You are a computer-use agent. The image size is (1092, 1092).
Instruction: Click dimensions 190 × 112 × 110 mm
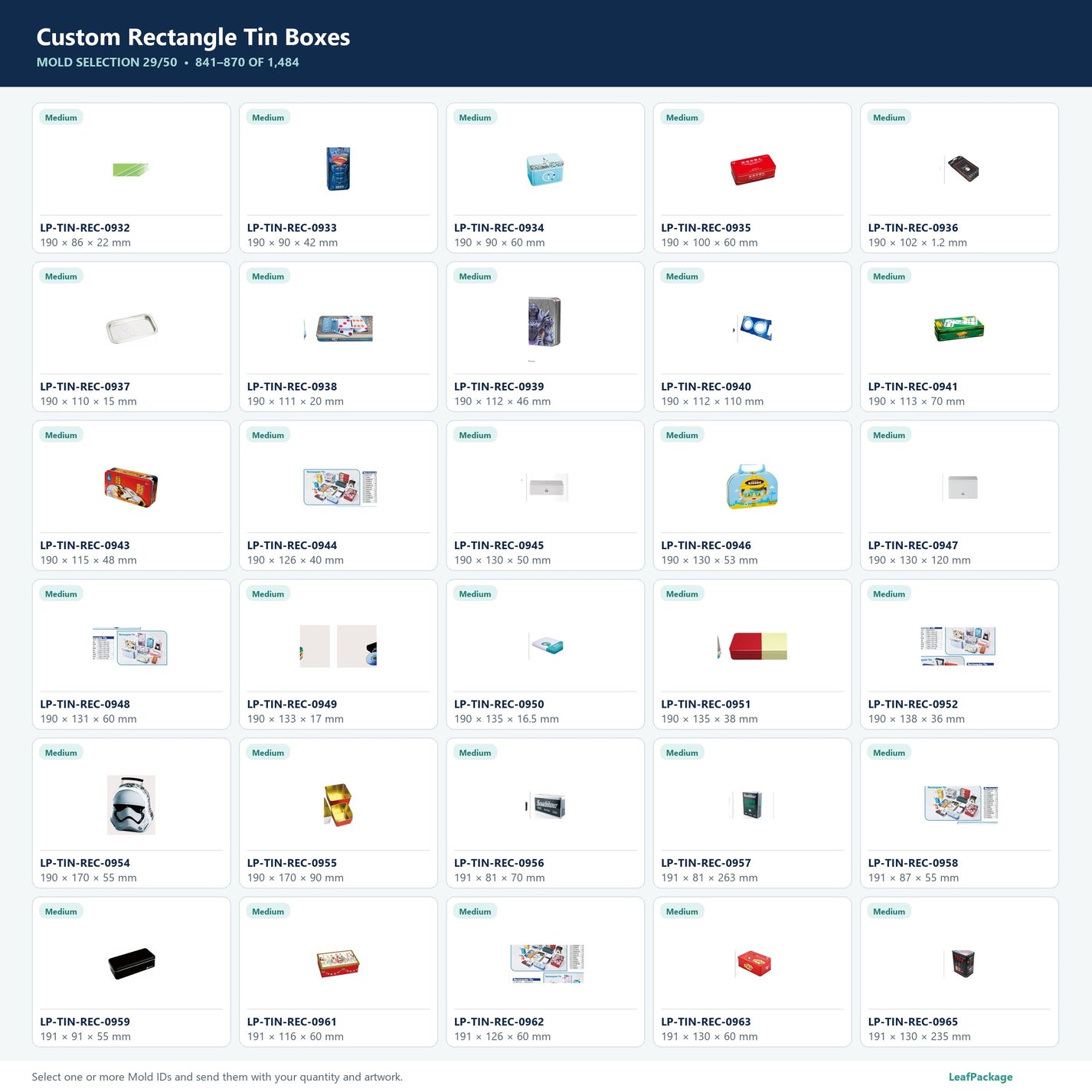(x=712, y=401)
